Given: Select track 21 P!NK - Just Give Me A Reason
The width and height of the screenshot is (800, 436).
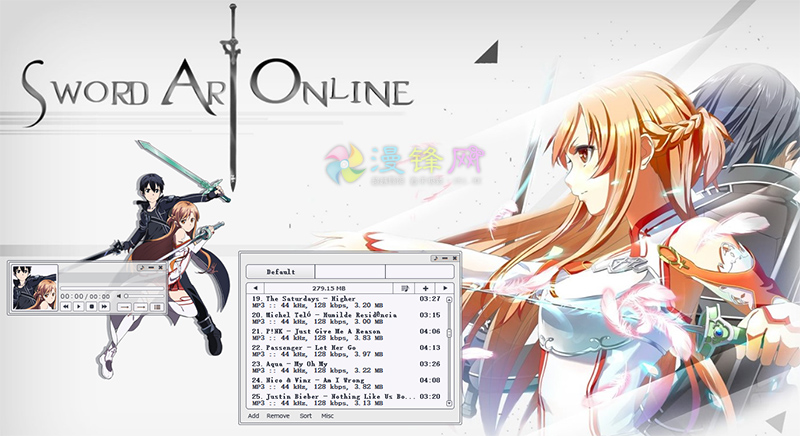Looking at the screenshot, I should (346, 335).
